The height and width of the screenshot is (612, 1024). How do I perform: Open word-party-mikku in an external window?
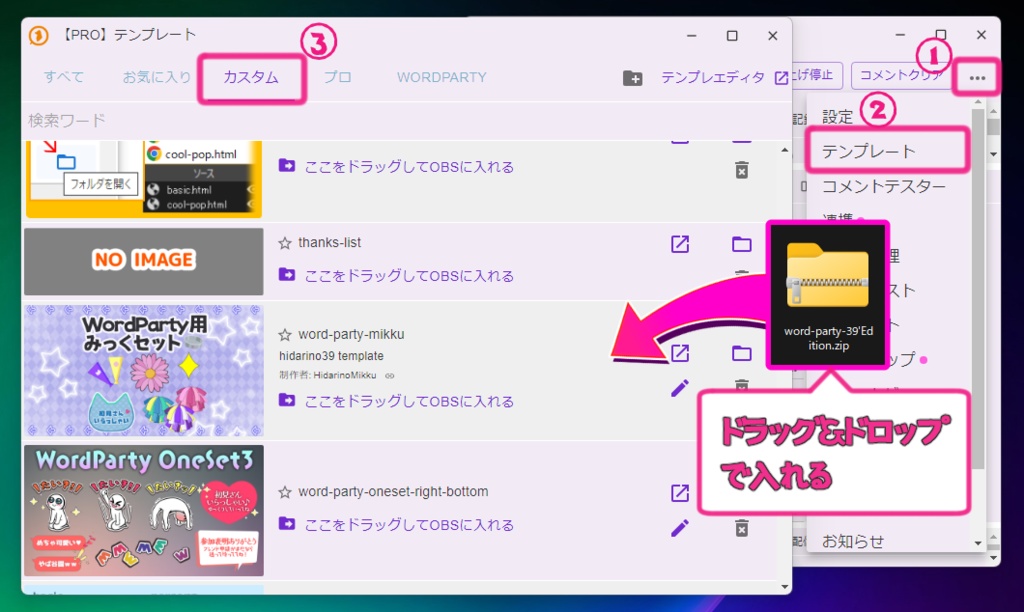pos(681,353)
